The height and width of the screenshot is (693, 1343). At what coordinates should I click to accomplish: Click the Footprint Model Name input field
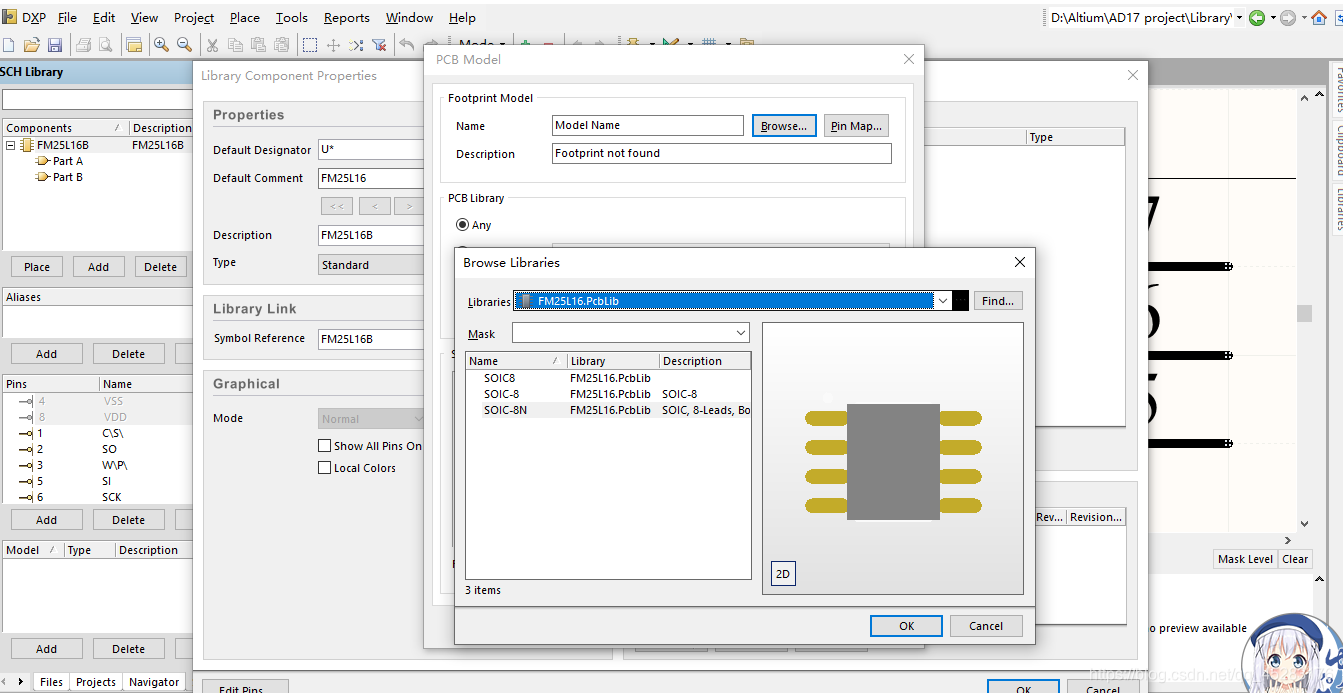tap(647, 126)
